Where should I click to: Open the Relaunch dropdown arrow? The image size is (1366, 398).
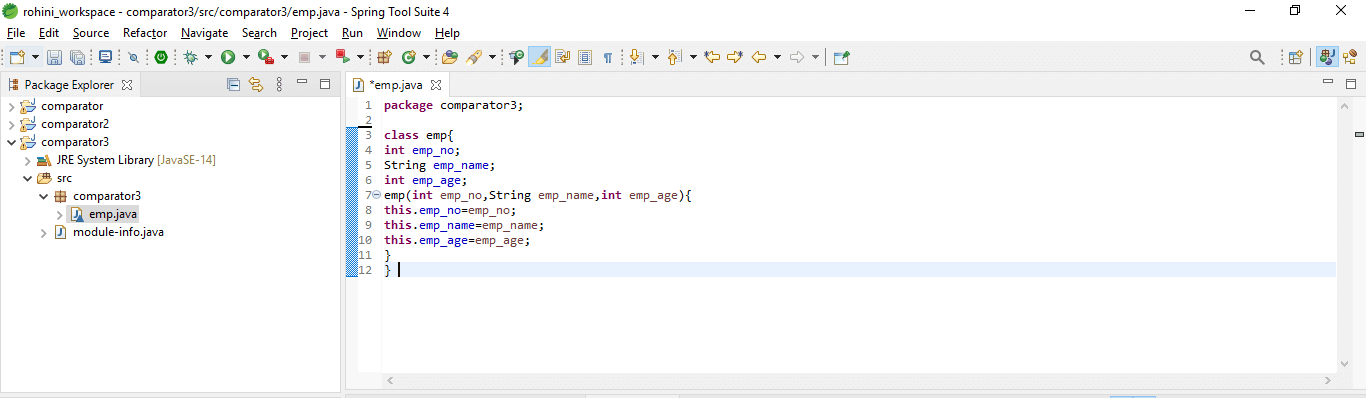pos(360,58)
